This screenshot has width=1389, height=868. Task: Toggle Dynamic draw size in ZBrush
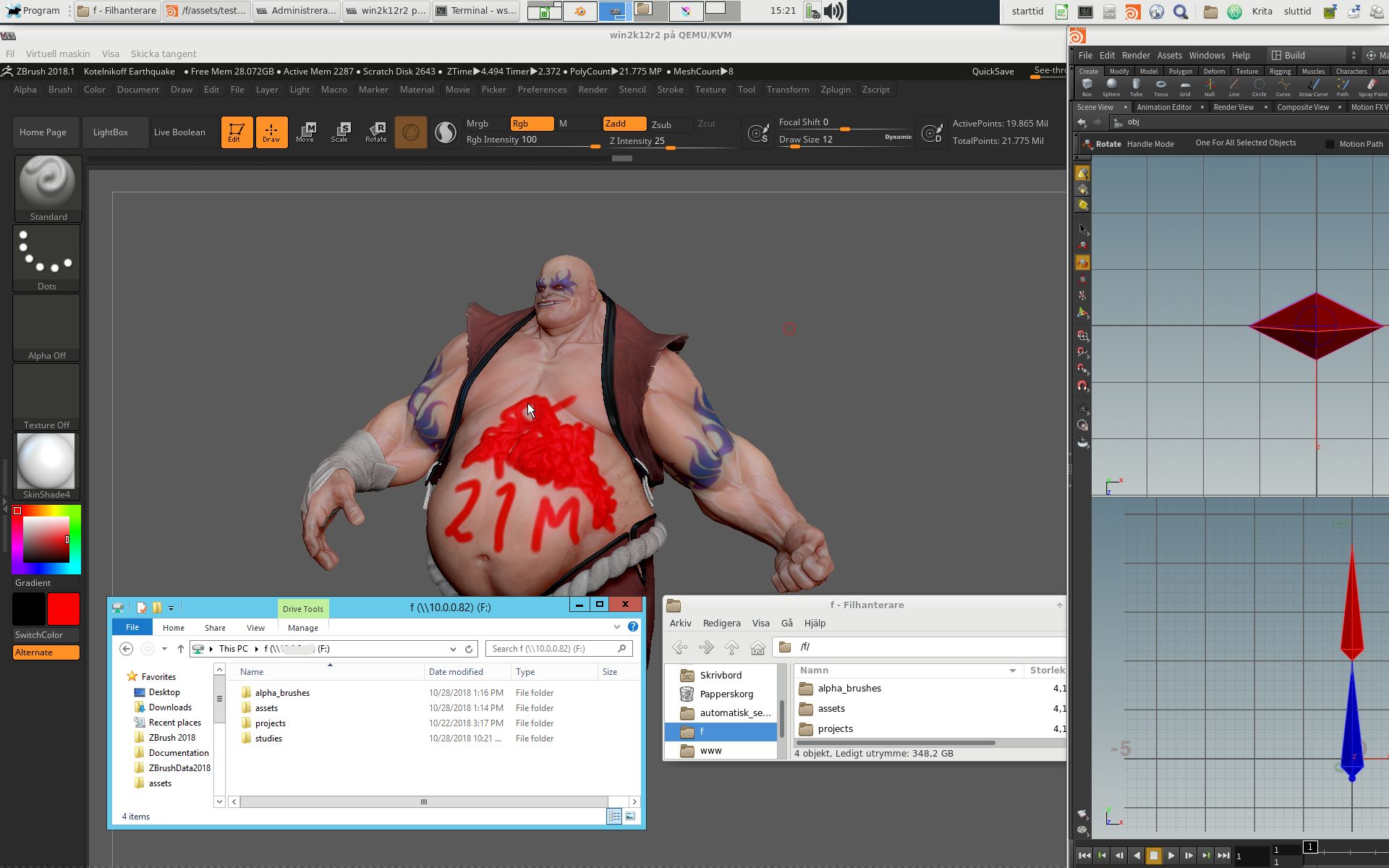pos(898,137)
